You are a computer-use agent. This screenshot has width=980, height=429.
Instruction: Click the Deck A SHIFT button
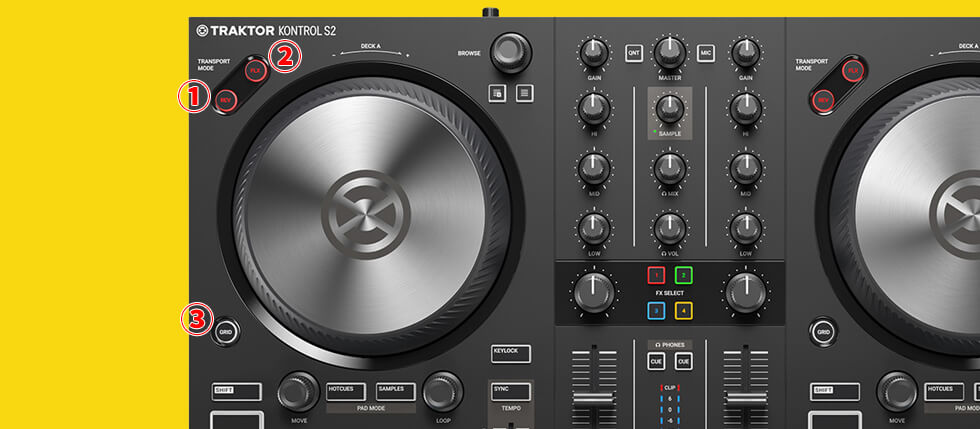236,391
